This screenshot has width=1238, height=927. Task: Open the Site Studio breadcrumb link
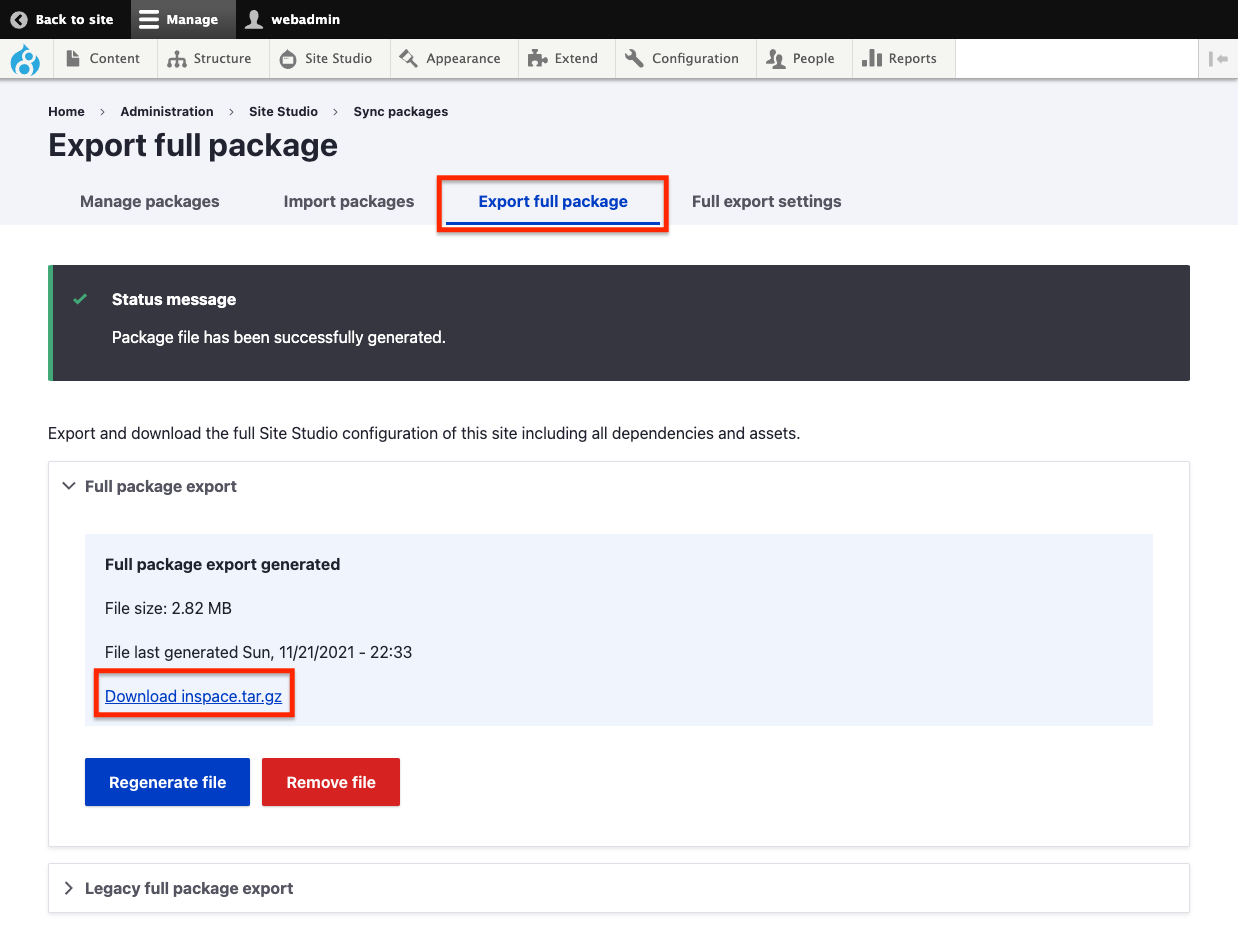pyautogui.click(x=283, y=112)
